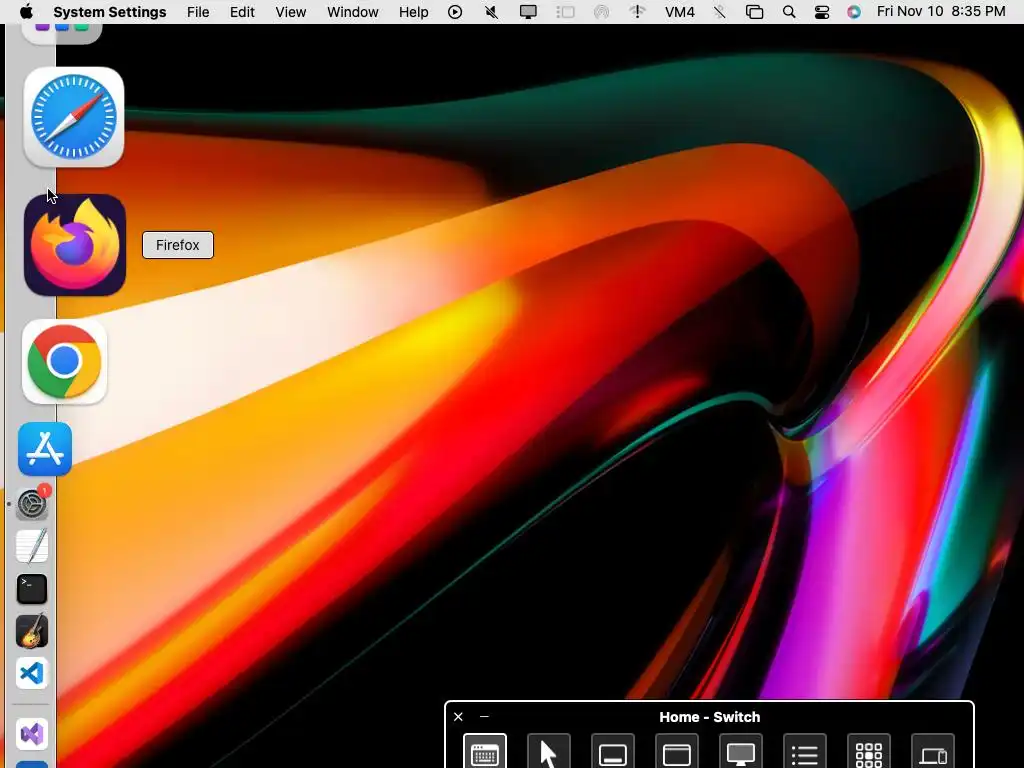
Task: Select Dock item in Switch panel
Action: pos(613,752)
